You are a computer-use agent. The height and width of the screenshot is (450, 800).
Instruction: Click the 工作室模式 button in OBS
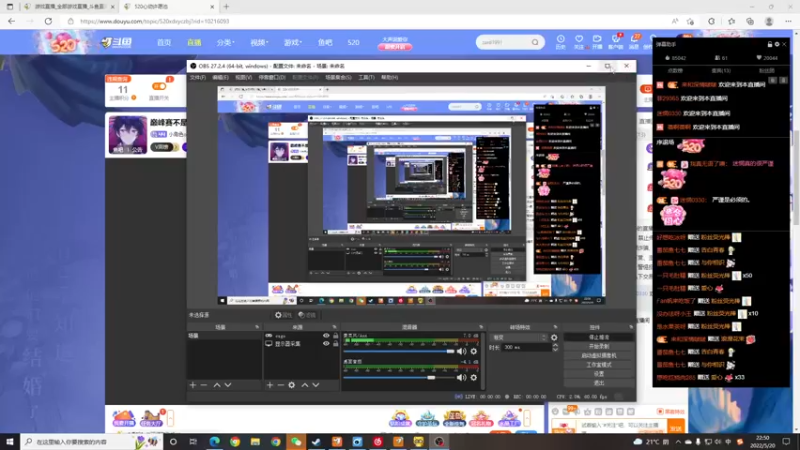pos(599,365)
